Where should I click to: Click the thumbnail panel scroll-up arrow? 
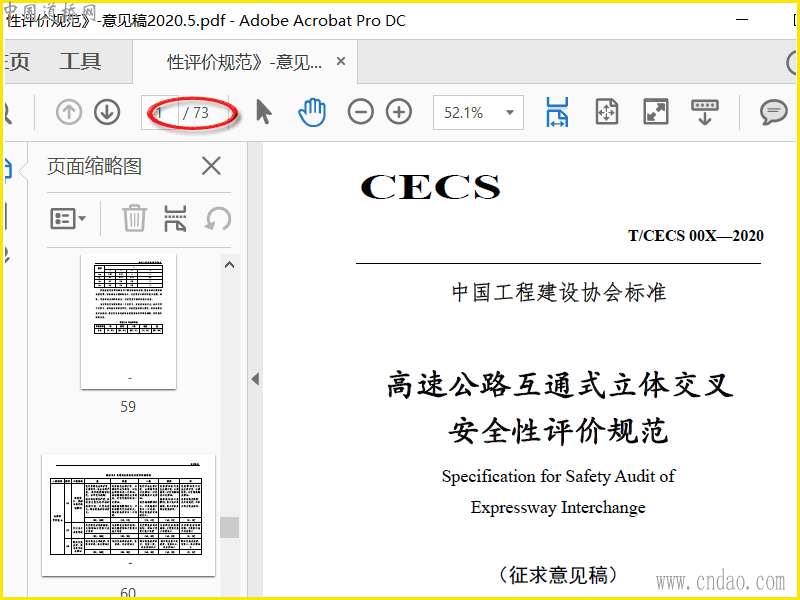[x=230, y=265]
